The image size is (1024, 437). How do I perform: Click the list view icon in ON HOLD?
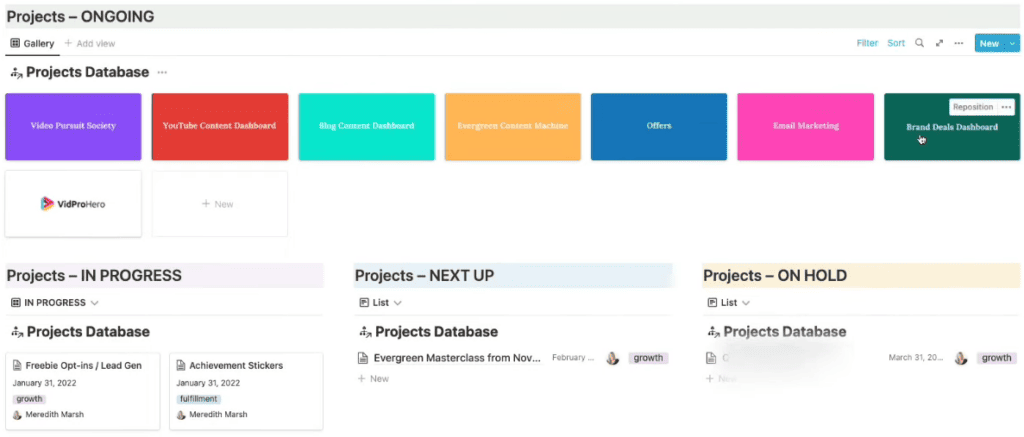[x=712, y=303]
